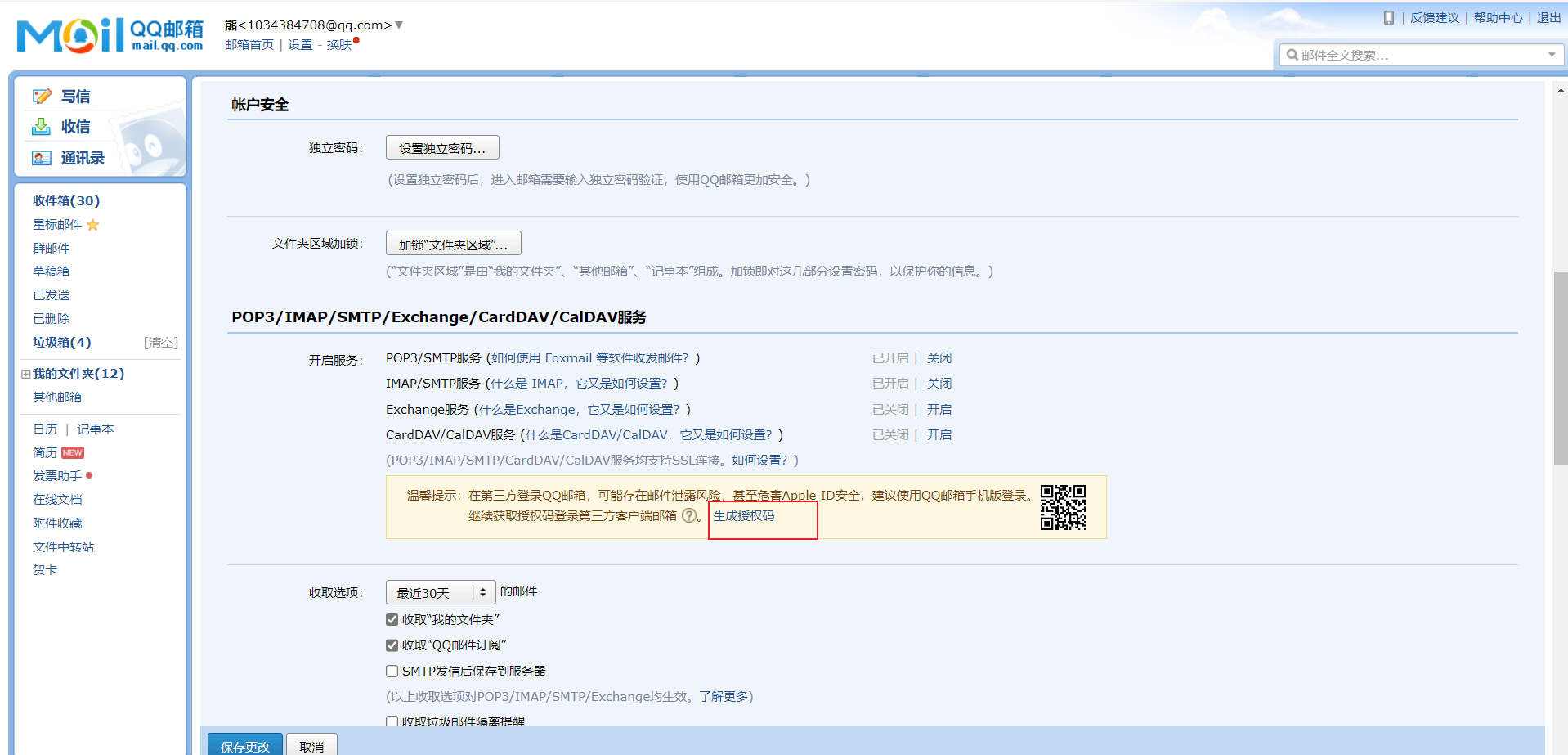Click the 换肤 link
This screenshot has width=1568, height=755.
[339, 45]
